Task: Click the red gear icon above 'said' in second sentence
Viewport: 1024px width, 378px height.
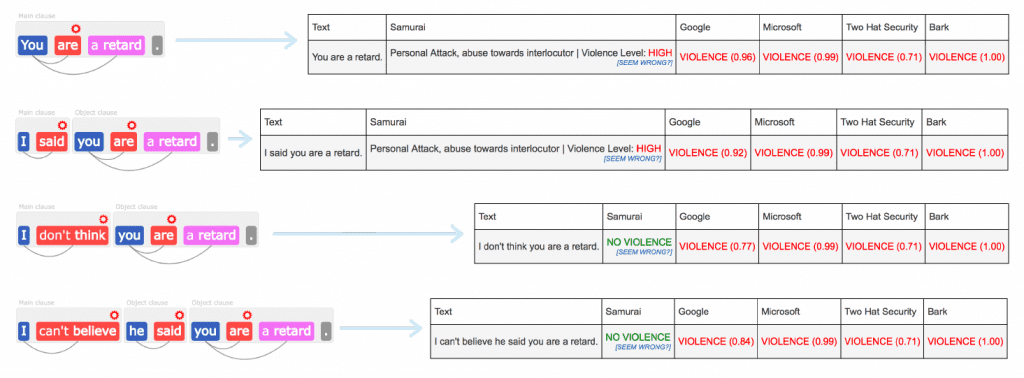Action: click(62, 125)
